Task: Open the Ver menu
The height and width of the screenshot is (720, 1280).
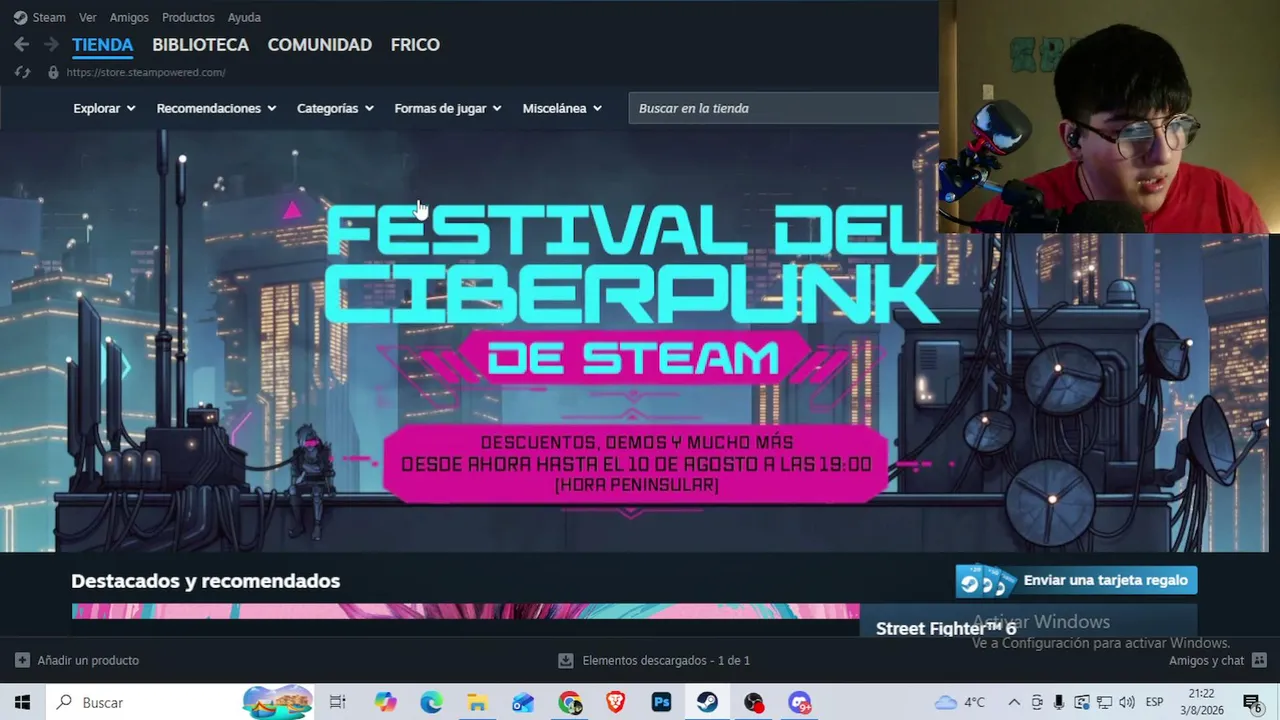Action: [88, 17]
